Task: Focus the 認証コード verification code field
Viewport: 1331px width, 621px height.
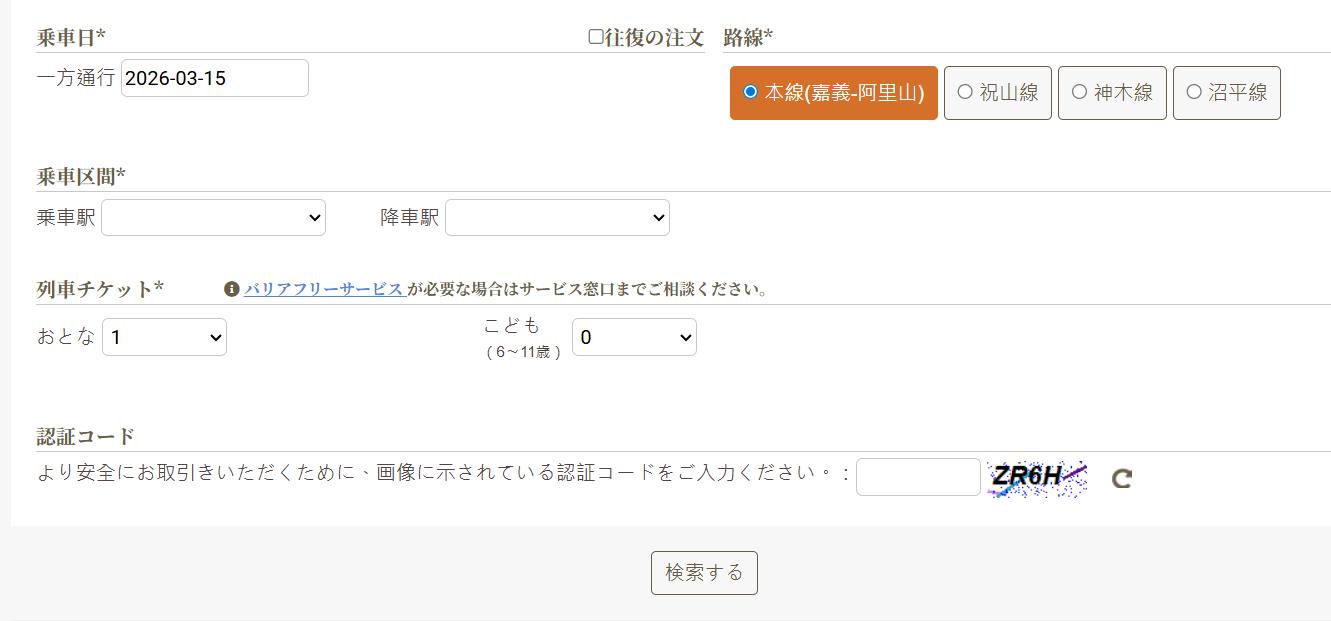Action: pos(918,477)
